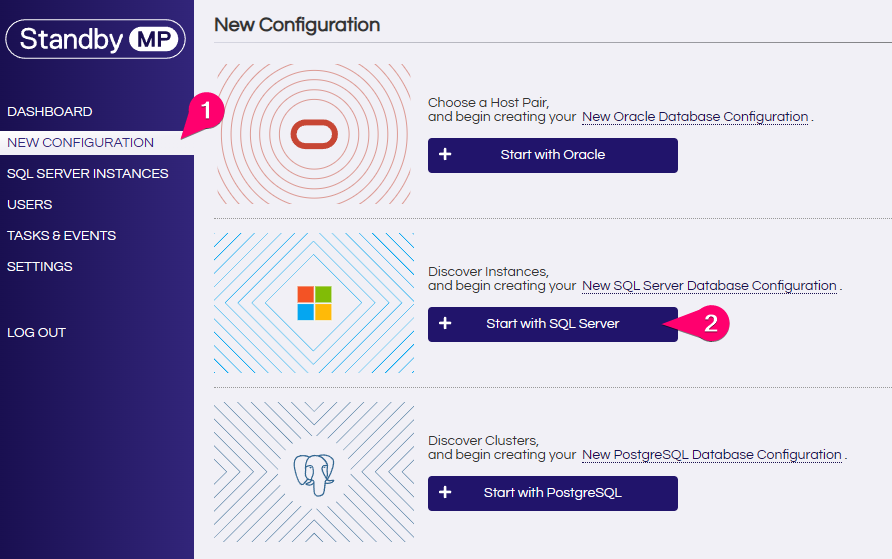Viewport: 892px width, 559px height.
Task: Click the New Configuration page heading
Action: coord(297,24)
